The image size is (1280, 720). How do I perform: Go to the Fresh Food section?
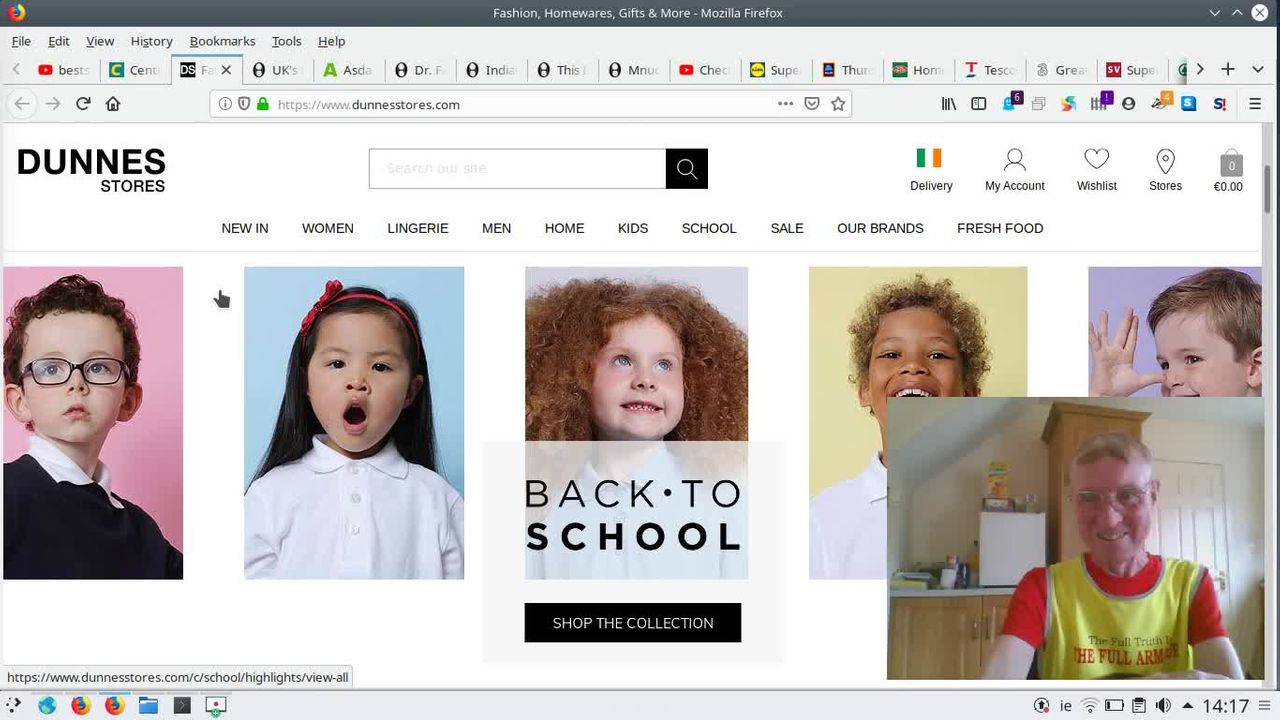[x=999, y=228]
